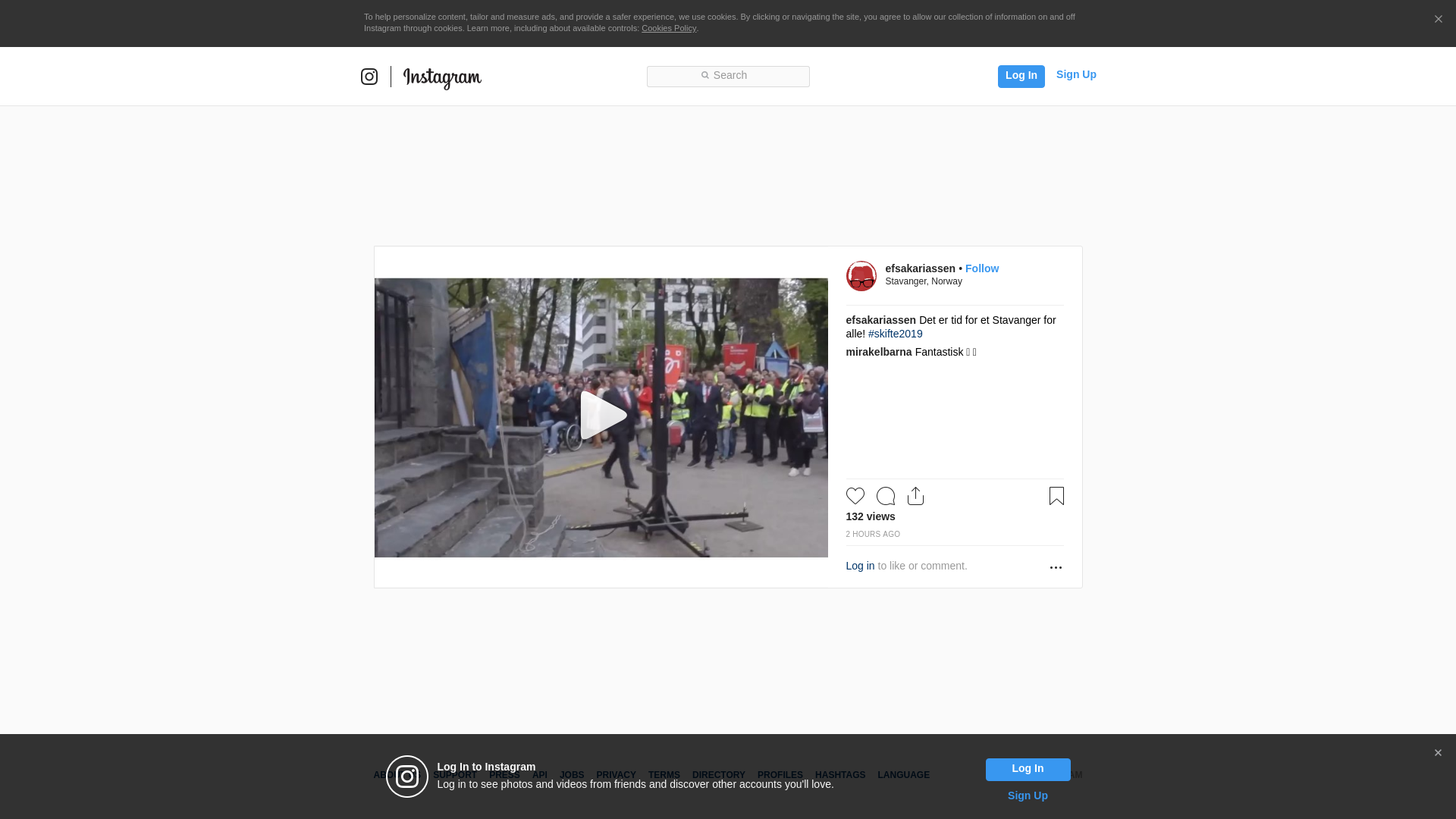Click Instagram logo in bottom banner

click(407, 777)
